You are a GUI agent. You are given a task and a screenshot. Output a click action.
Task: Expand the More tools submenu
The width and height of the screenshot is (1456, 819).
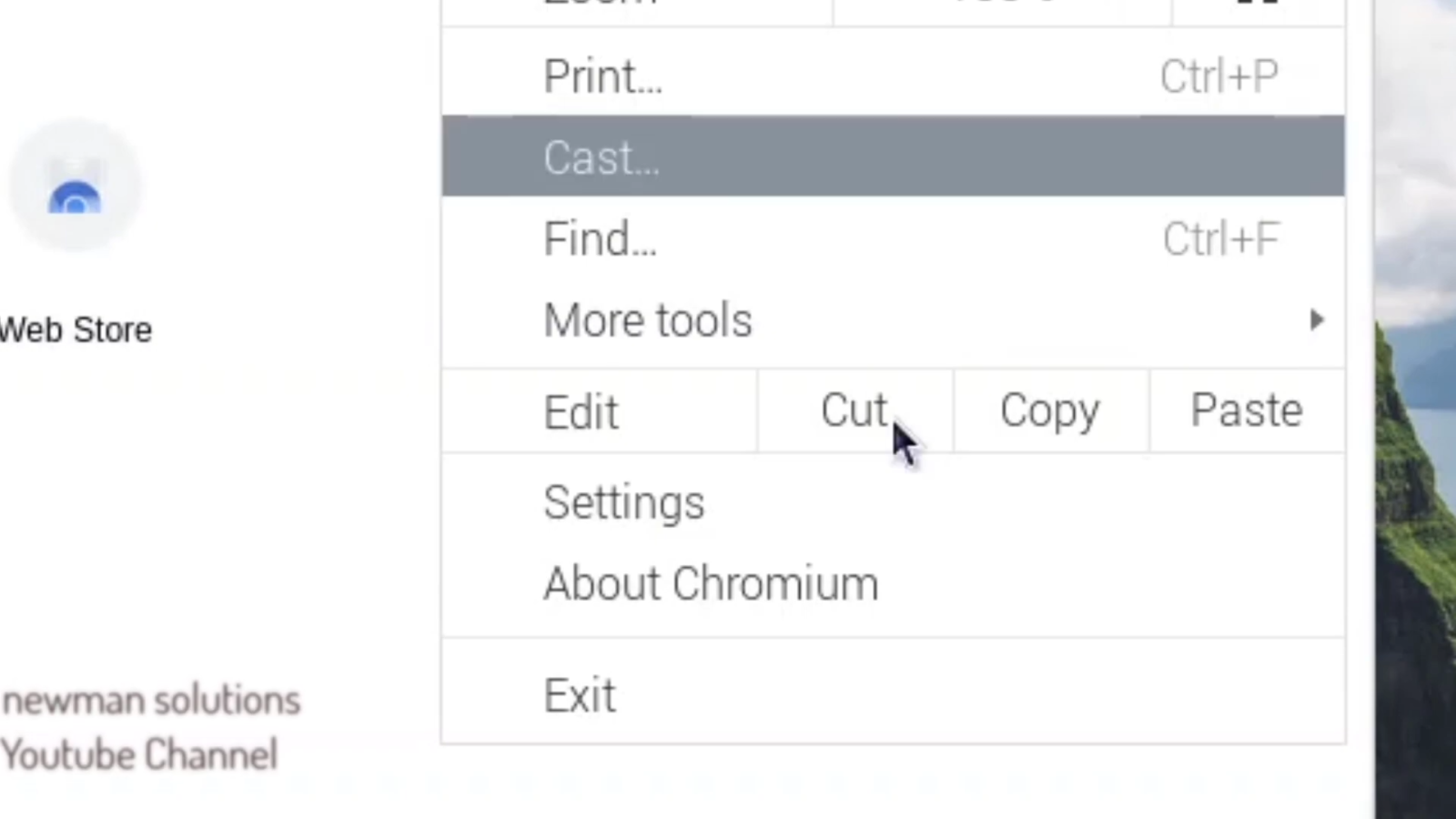648,319
